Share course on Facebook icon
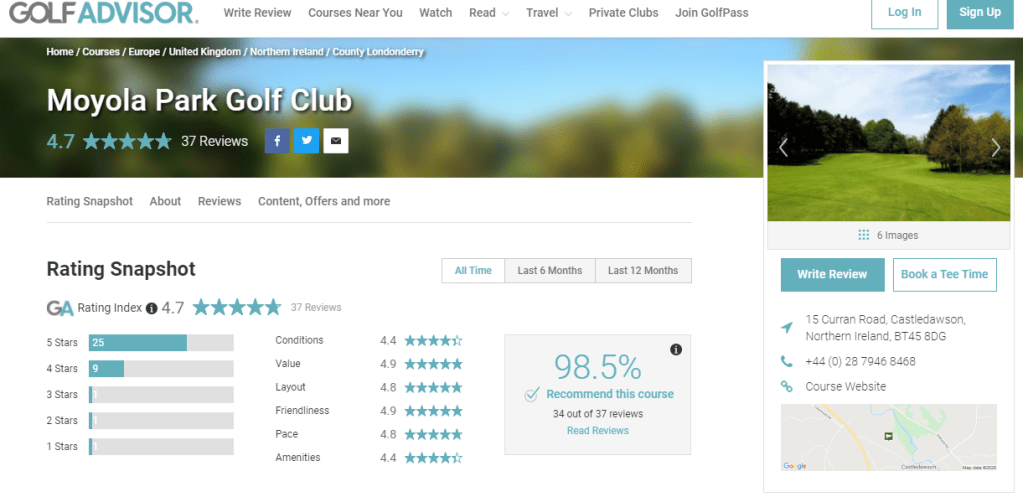This screenshot has height=497, width=1023. click(x=277, y=140)
